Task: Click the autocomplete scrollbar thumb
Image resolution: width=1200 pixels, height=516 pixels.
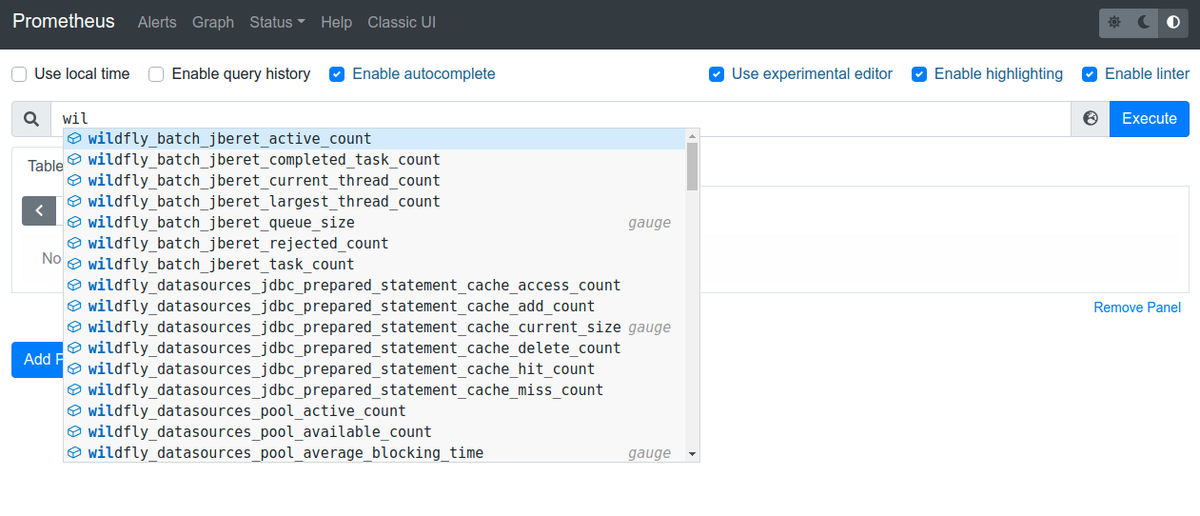Action: (692, 167)
